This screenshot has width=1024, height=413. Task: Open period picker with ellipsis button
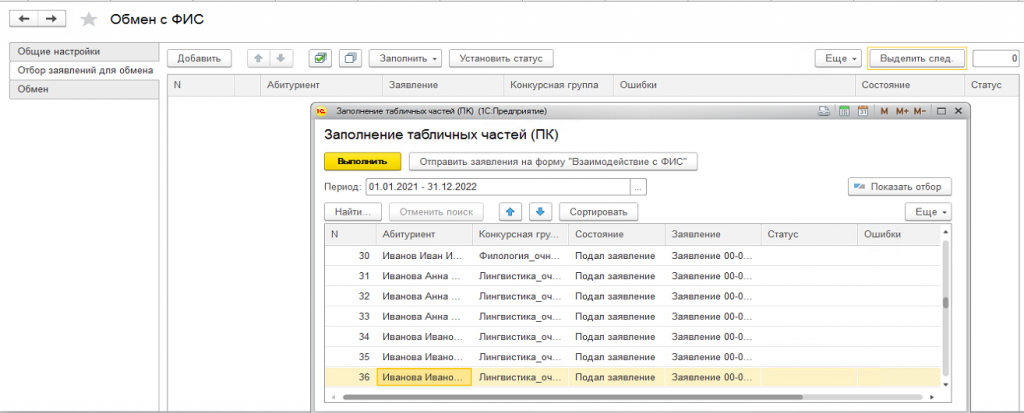tap(638, 187)
